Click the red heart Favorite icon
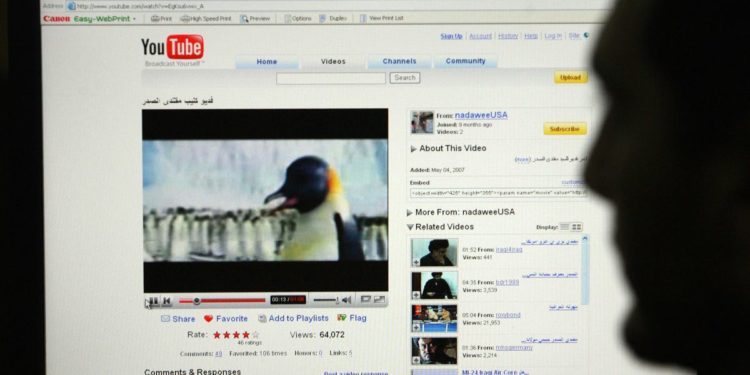Image resolution: width=750 pixels, height=375 pixels. tap(208, 319)
